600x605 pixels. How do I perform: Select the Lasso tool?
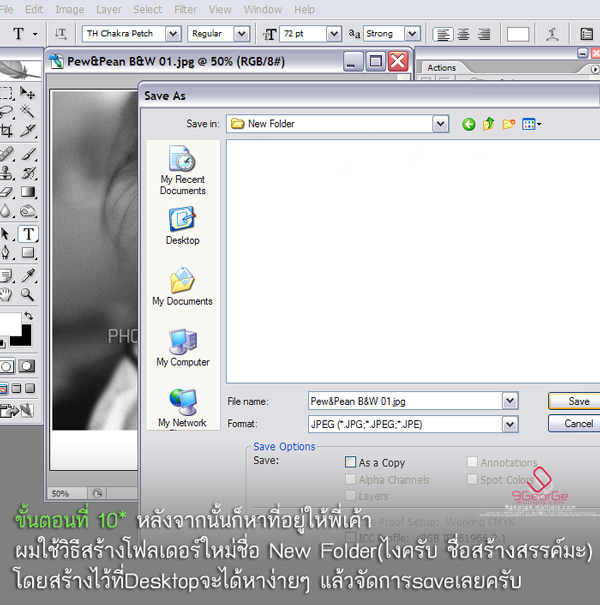click(x=7, y=112)
